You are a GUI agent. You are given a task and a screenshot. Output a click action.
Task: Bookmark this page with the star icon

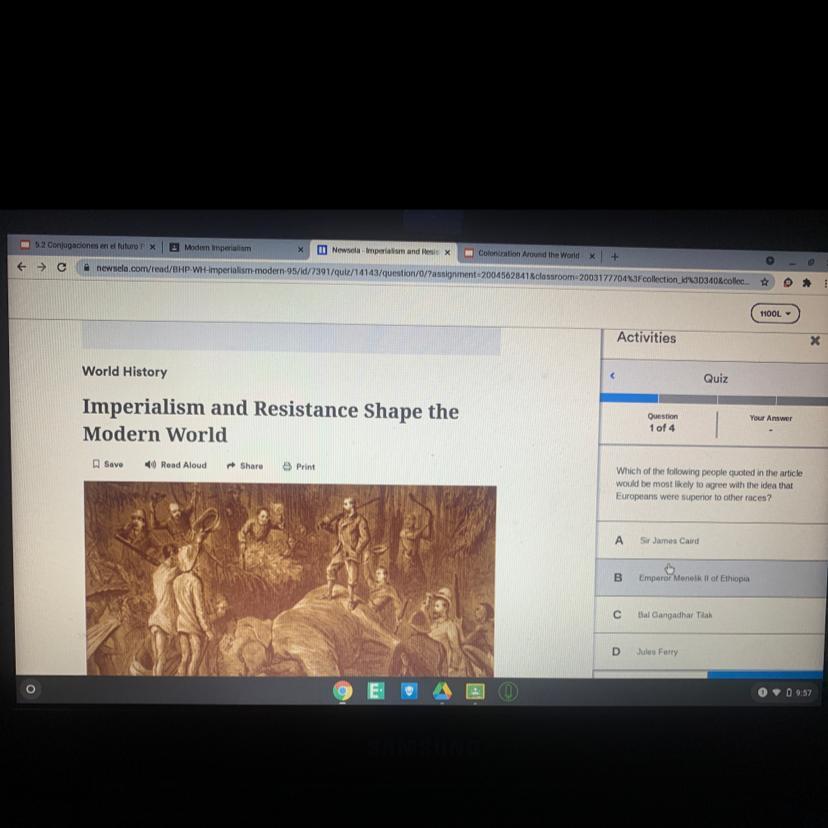click(764, 282)
